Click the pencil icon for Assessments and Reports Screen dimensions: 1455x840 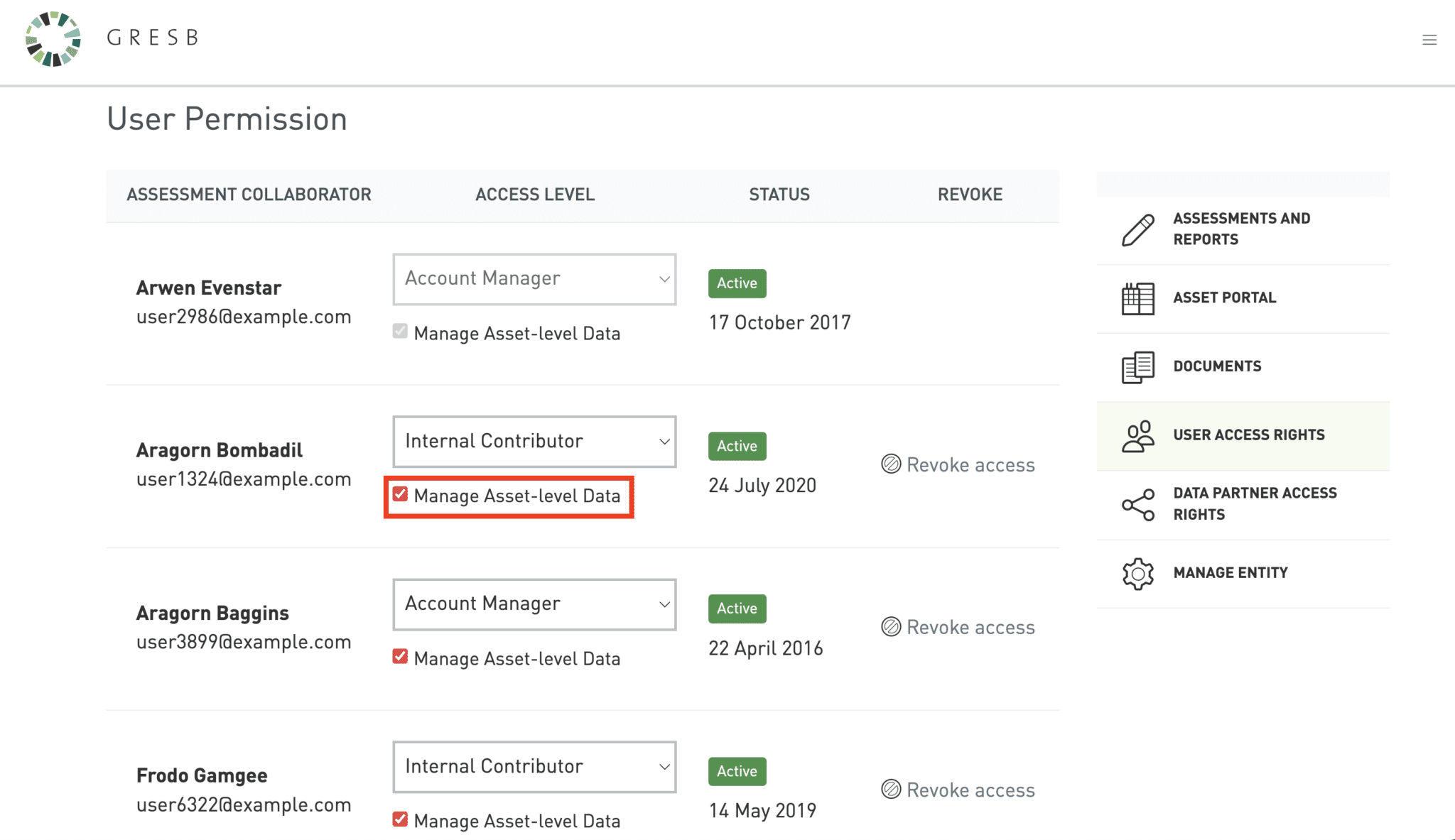(x=1137, y=229)
